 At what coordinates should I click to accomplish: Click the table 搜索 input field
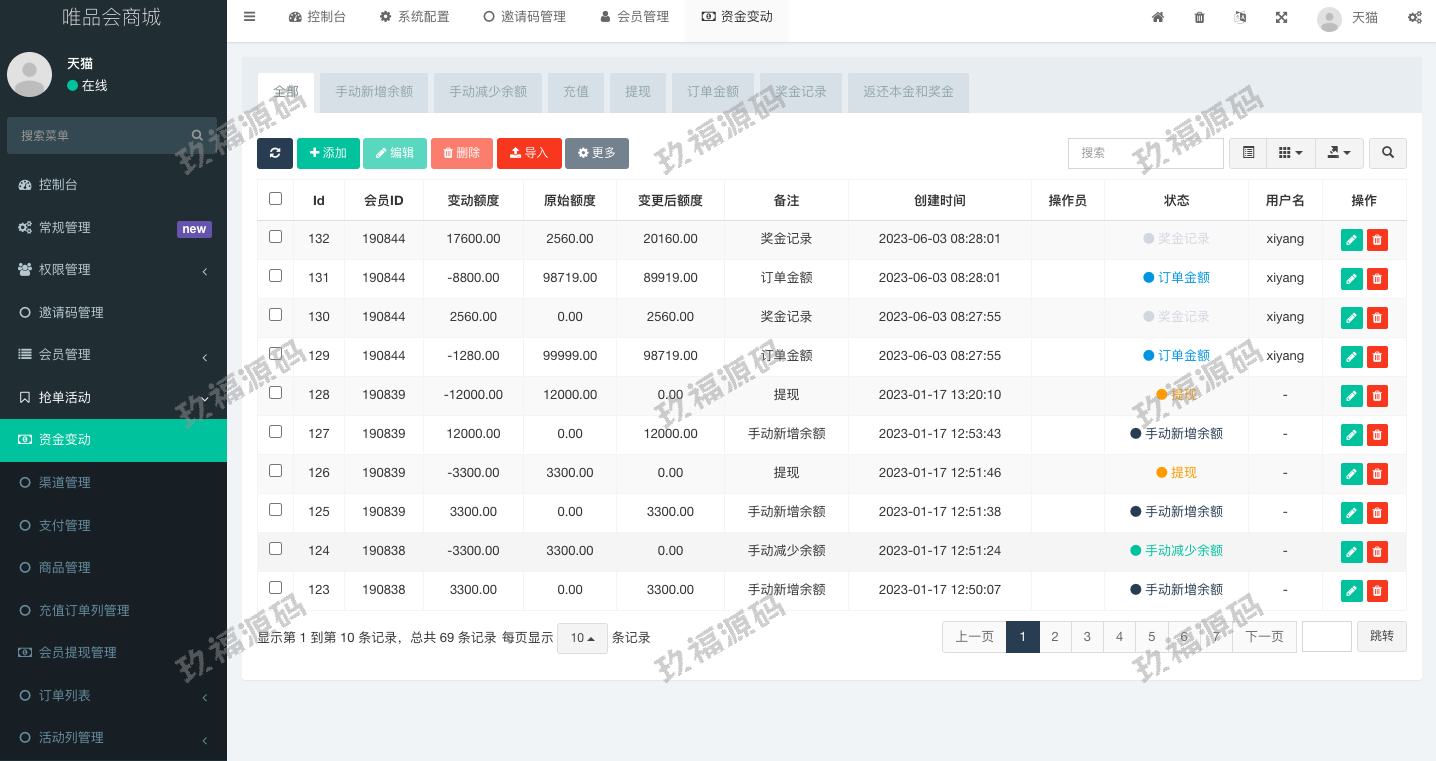tap(1145, 153)
